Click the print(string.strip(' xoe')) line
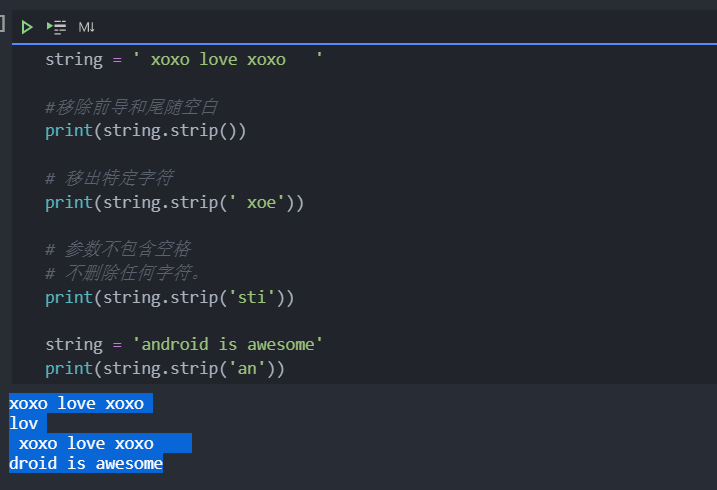 (174, 202)
